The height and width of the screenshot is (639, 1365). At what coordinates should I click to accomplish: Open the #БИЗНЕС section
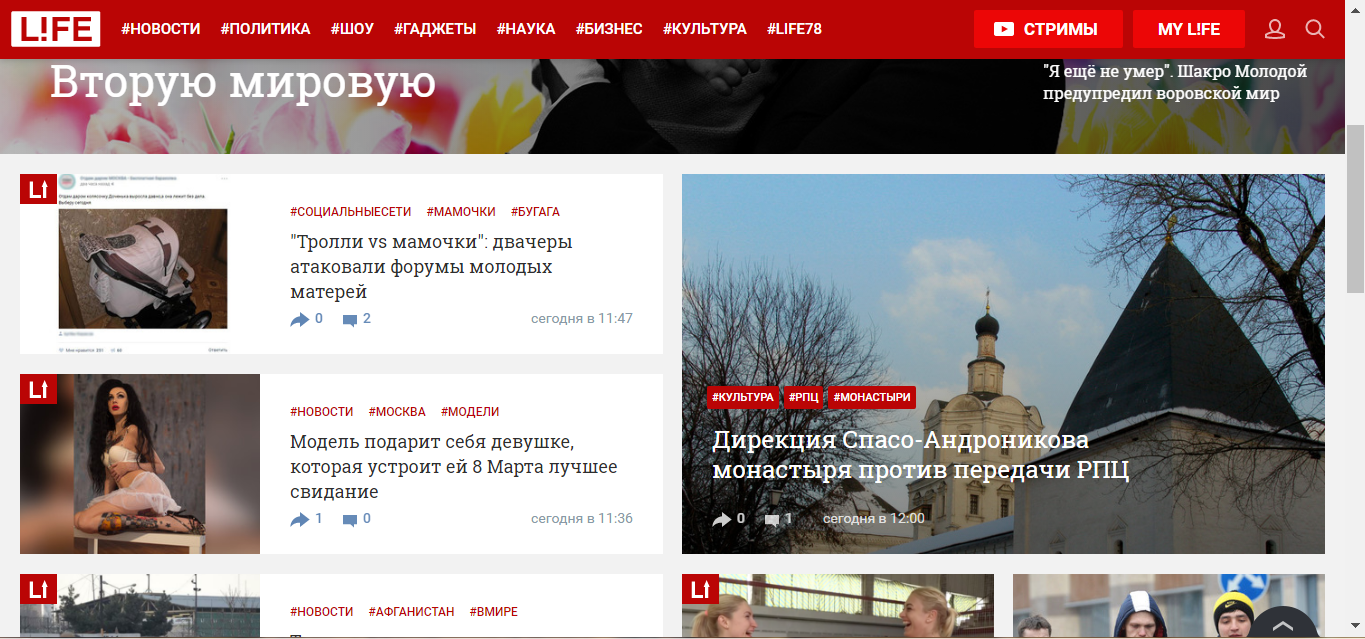tap(609, 29)
